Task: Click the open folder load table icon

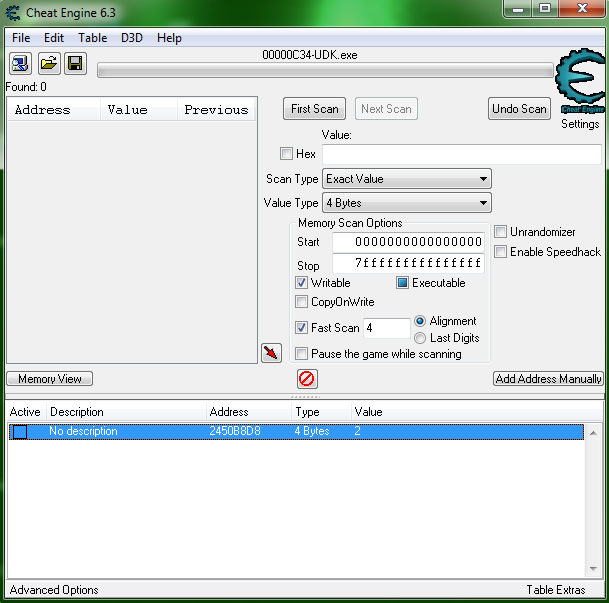Action: click(x=49, y=64)
